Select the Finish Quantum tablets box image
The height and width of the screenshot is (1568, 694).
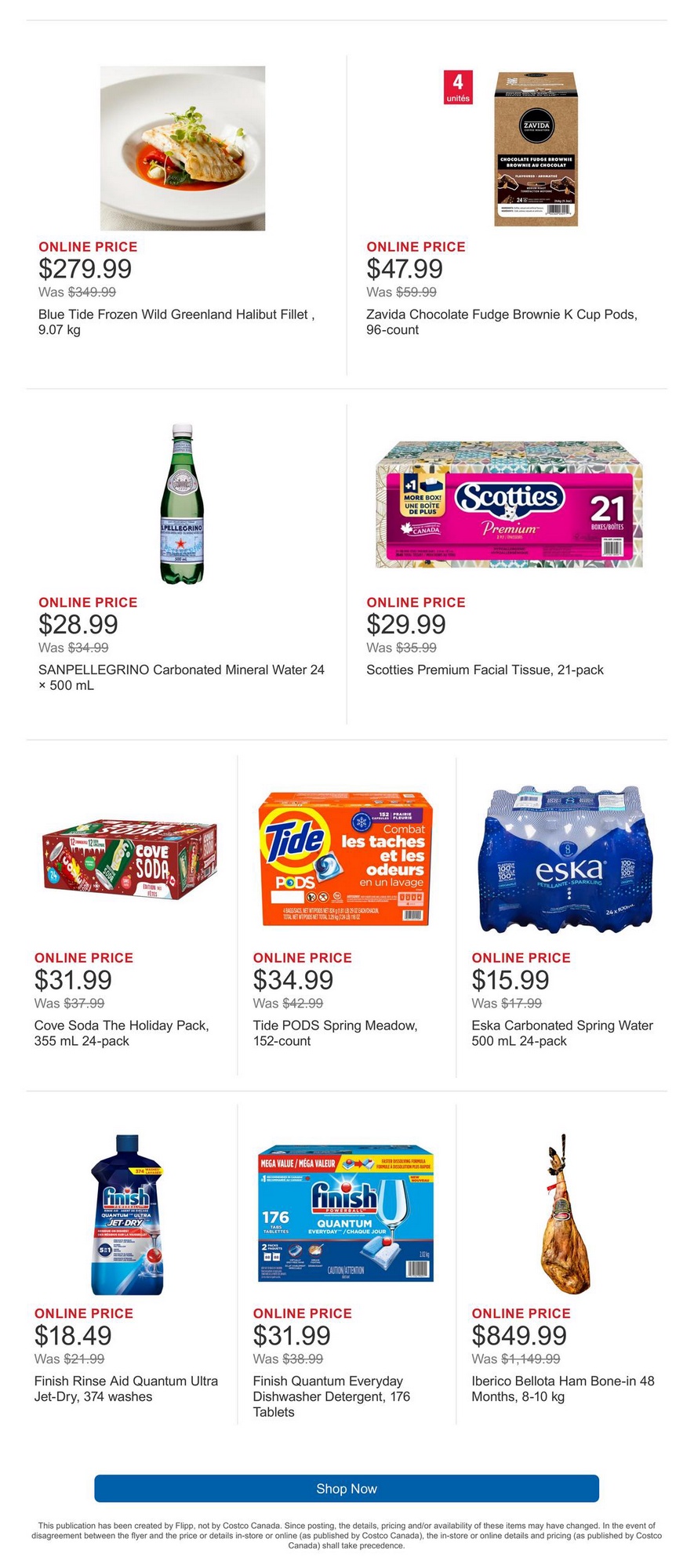tap(346, 1215)
